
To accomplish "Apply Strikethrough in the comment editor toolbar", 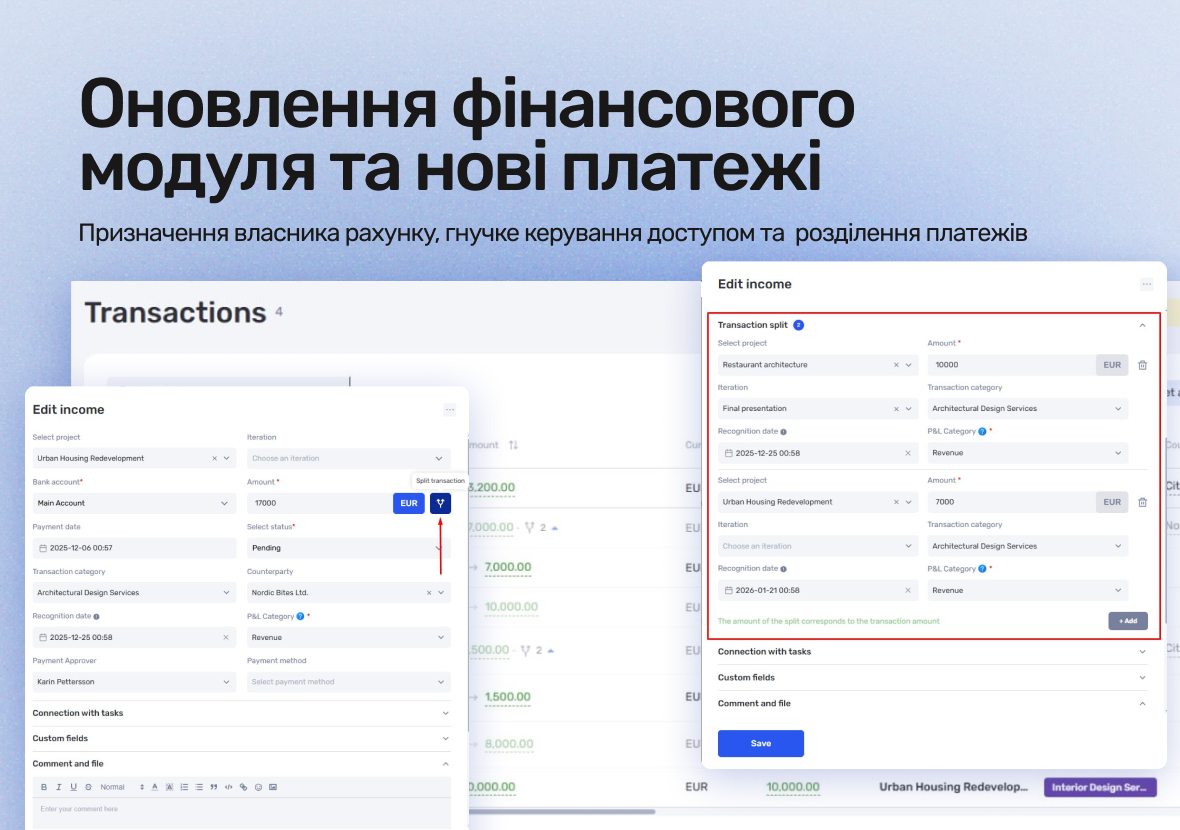I will point(88,787).
